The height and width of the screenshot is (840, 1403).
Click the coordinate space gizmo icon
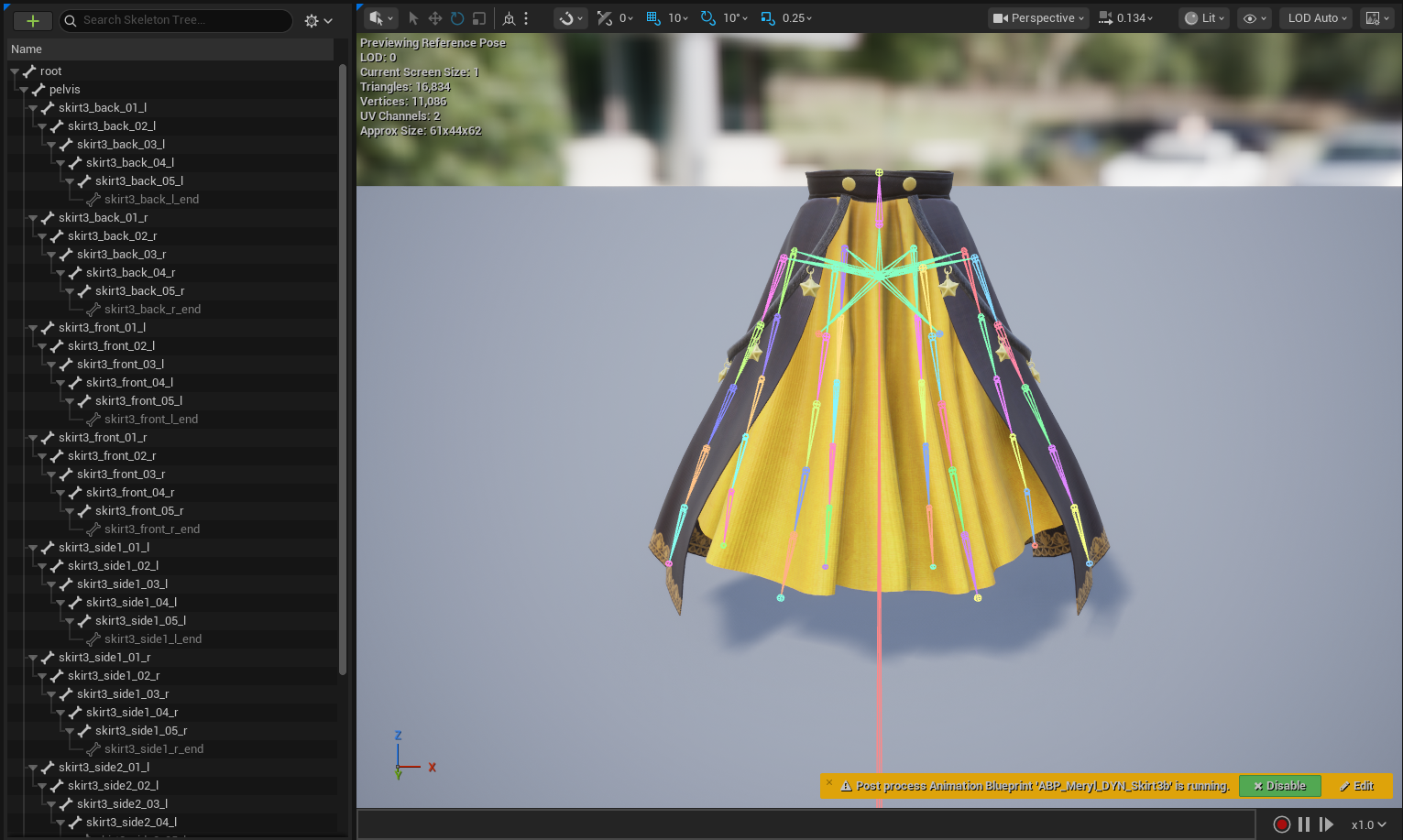click(509, 18)
